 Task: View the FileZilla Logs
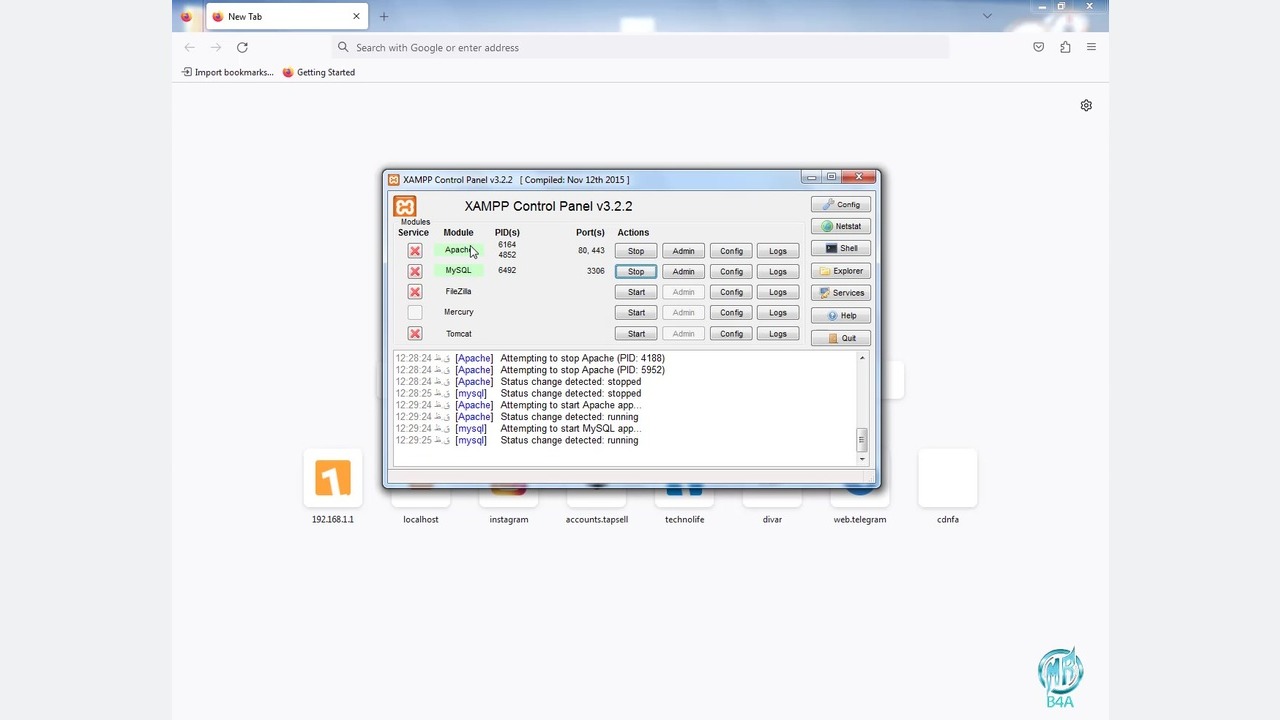778,292
